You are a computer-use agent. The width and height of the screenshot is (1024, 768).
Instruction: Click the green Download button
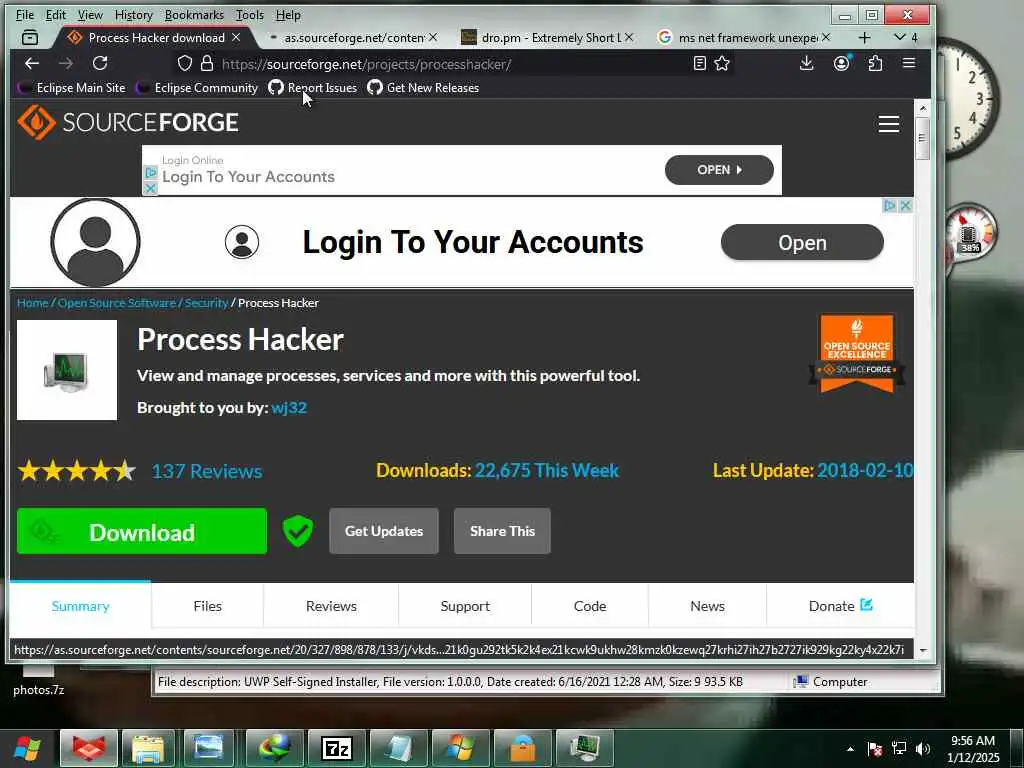coord(142,532)
